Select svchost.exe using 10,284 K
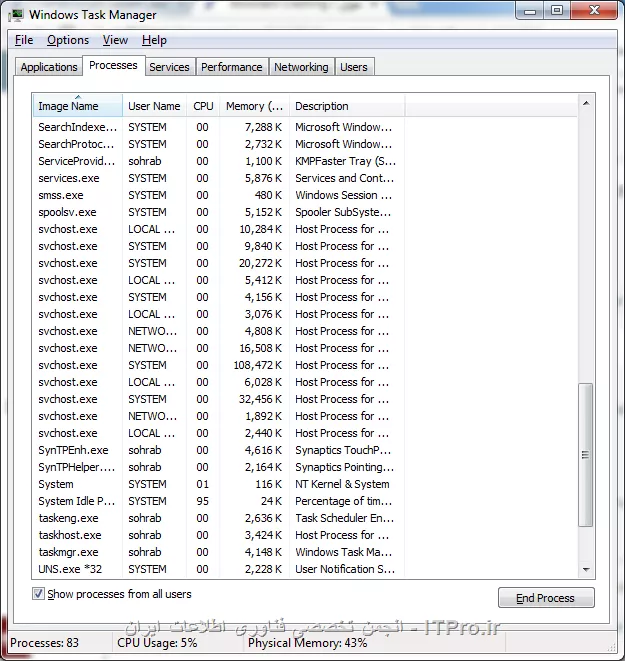This screenshot has height=661, width=625. point(219,229)
